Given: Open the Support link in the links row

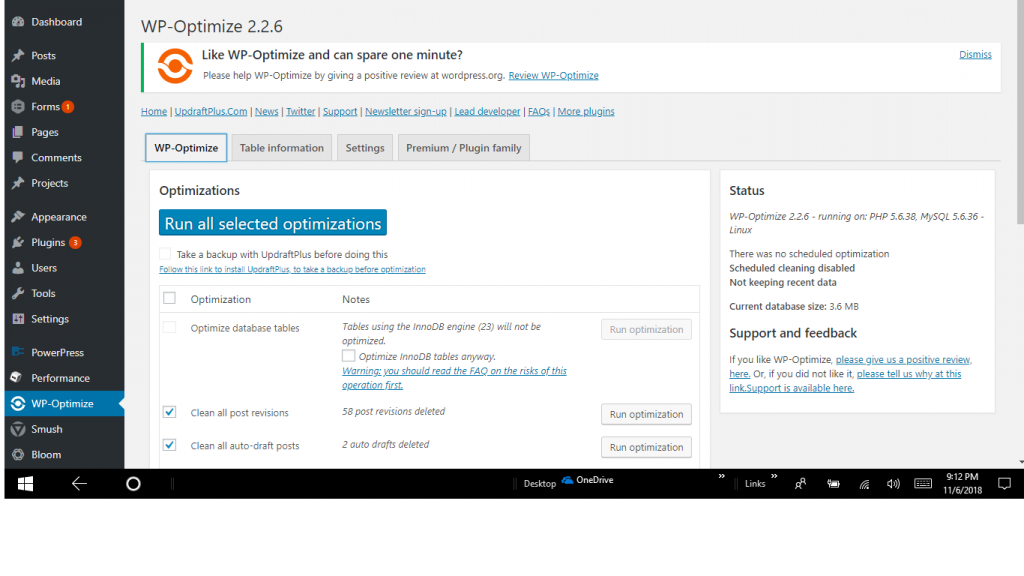Looking at the screenshot, I should click(x=340, y=111).
